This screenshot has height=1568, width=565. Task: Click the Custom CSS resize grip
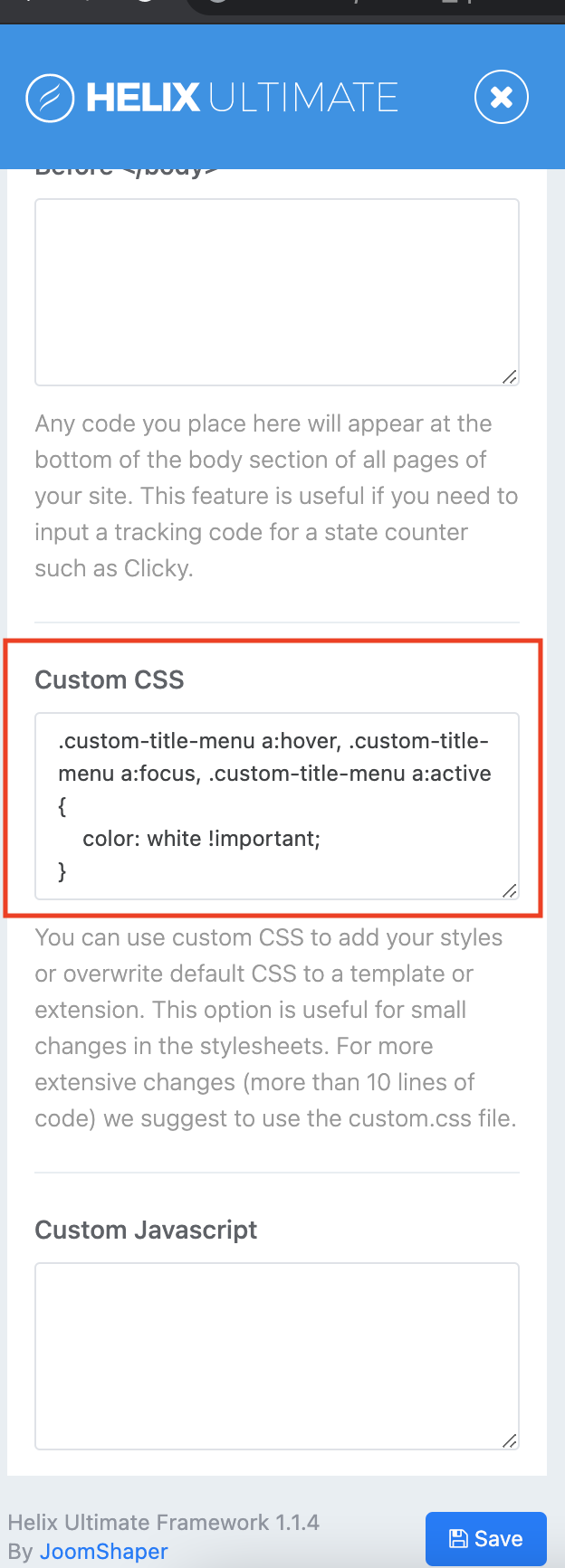510,890
